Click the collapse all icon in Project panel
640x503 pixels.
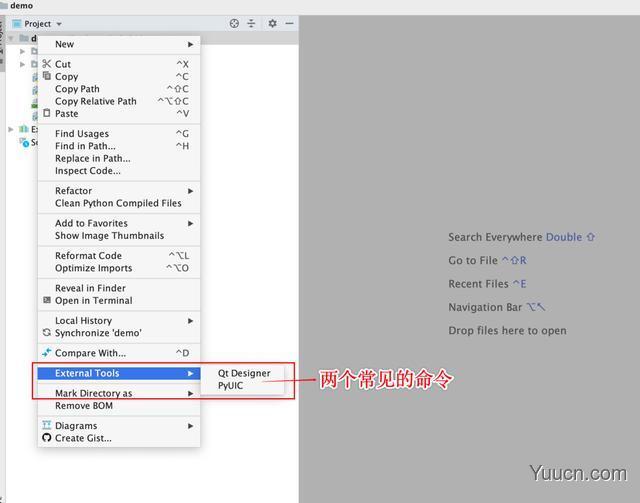[x=251, y=24]
